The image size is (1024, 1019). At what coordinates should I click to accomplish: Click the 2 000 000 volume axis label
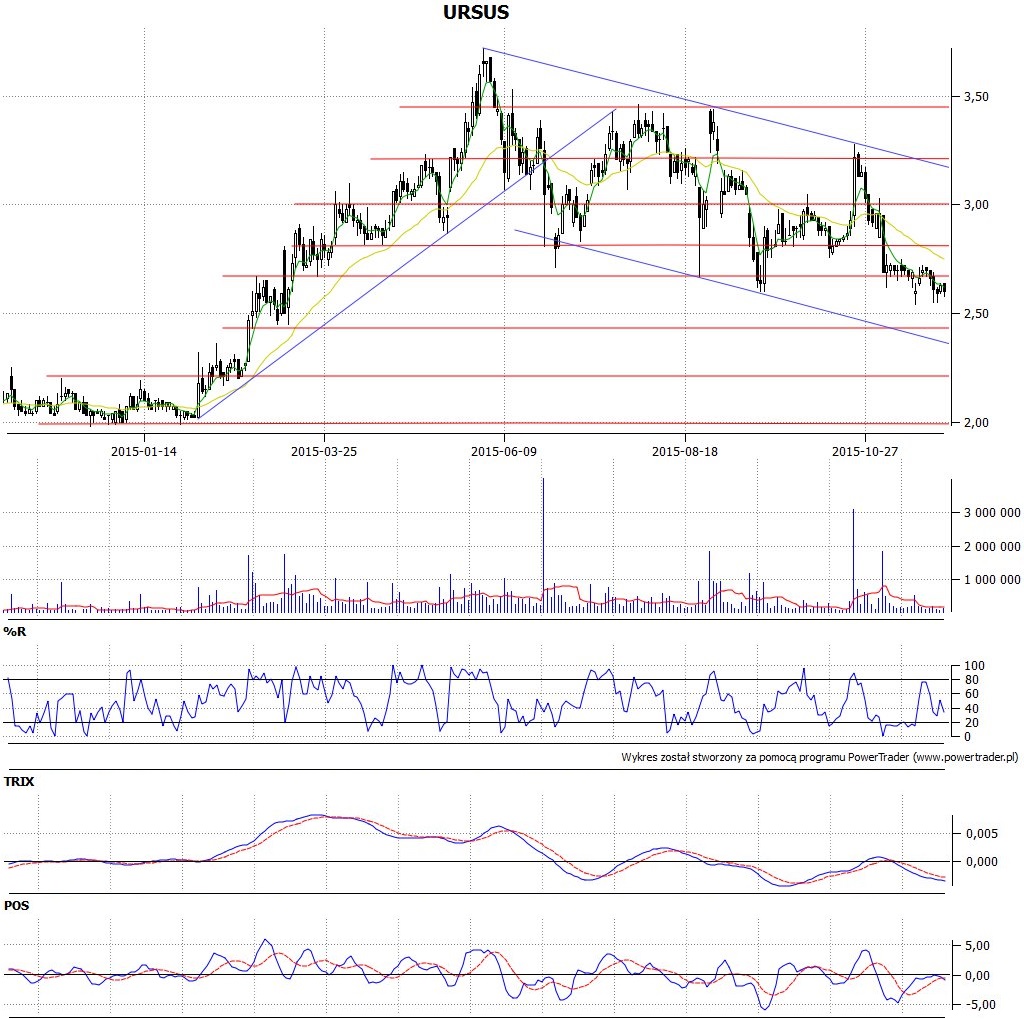point(992,547)
